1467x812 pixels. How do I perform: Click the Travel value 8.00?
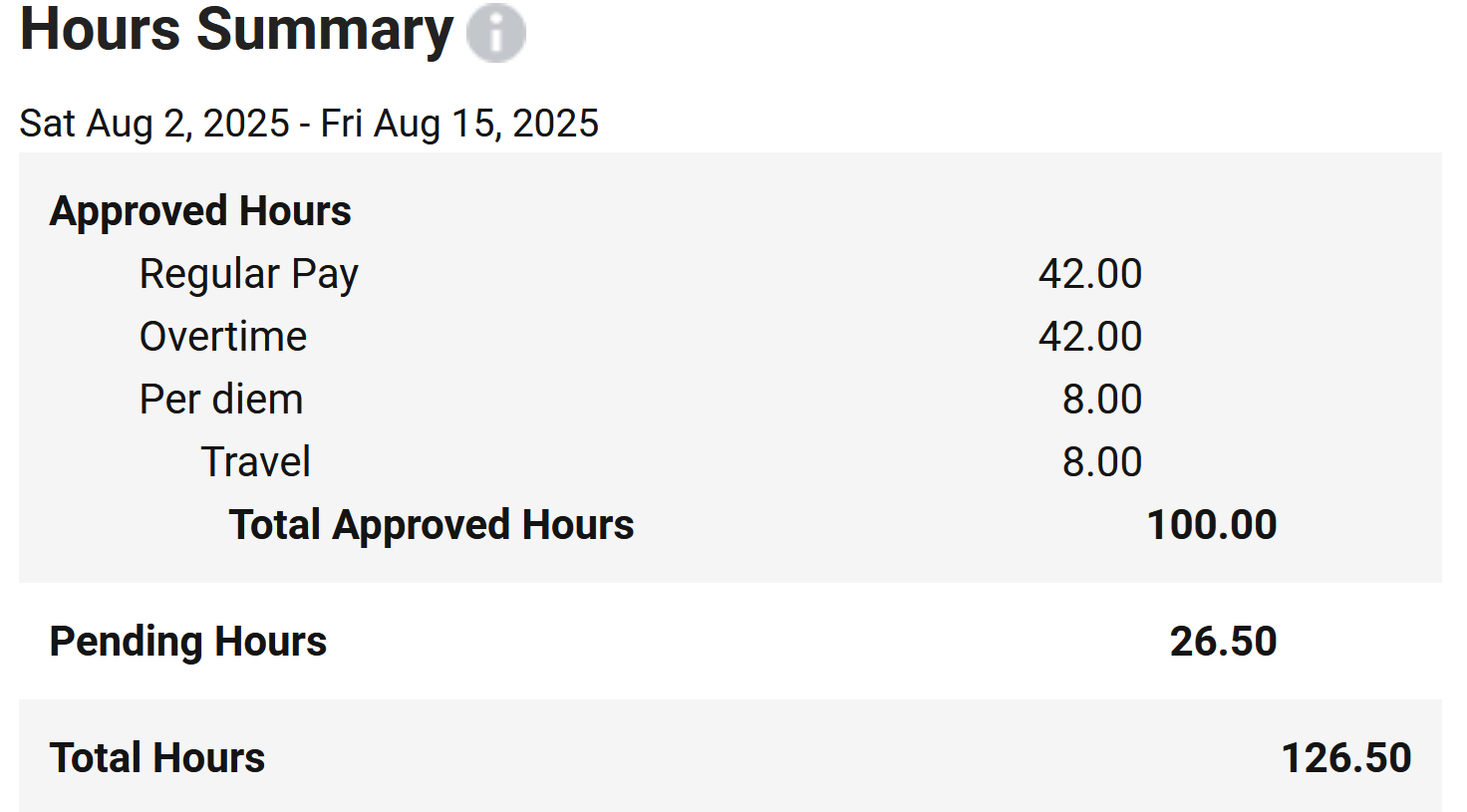click(1102, 462)
